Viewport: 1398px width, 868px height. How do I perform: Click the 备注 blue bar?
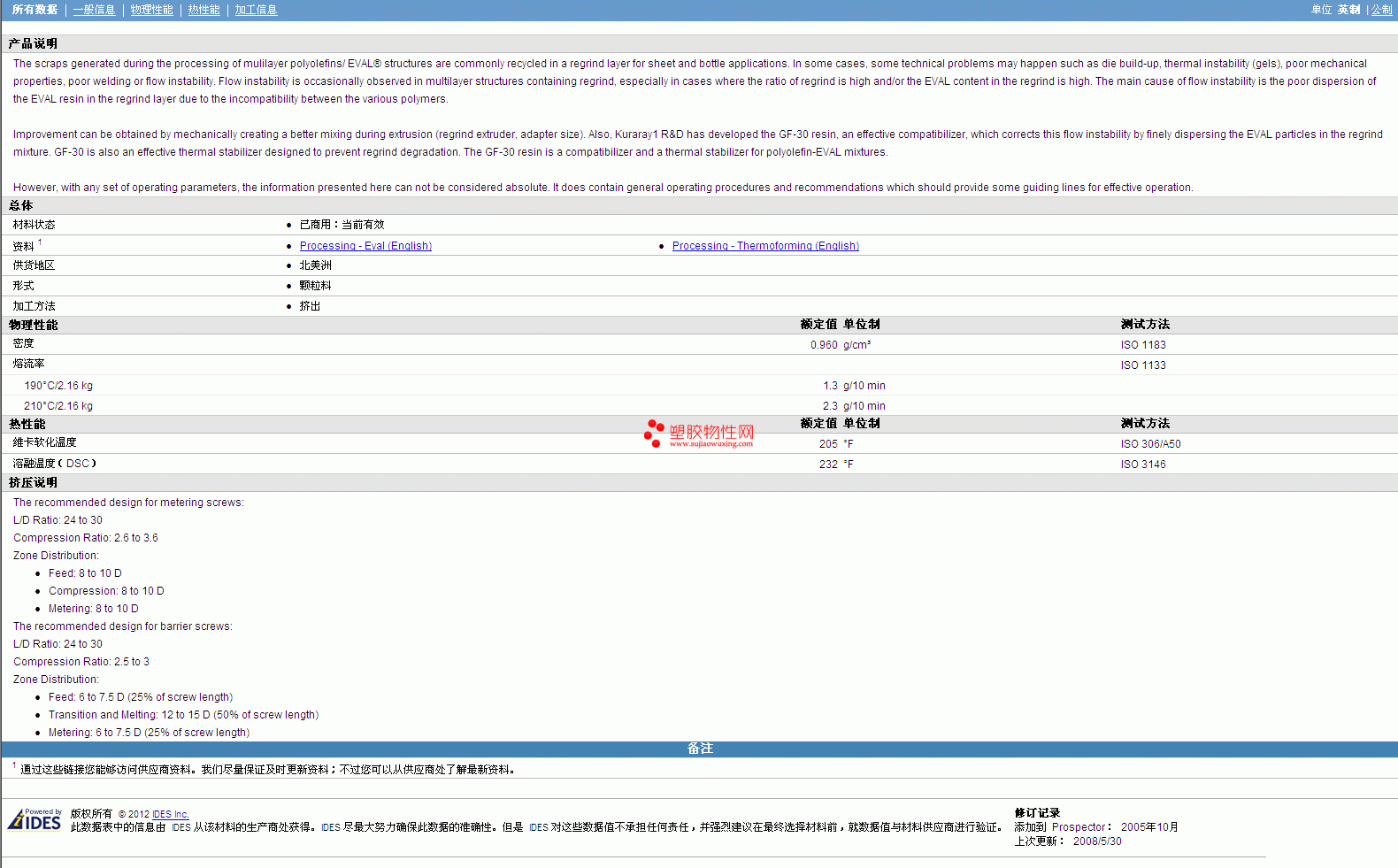tap(699, 749)
